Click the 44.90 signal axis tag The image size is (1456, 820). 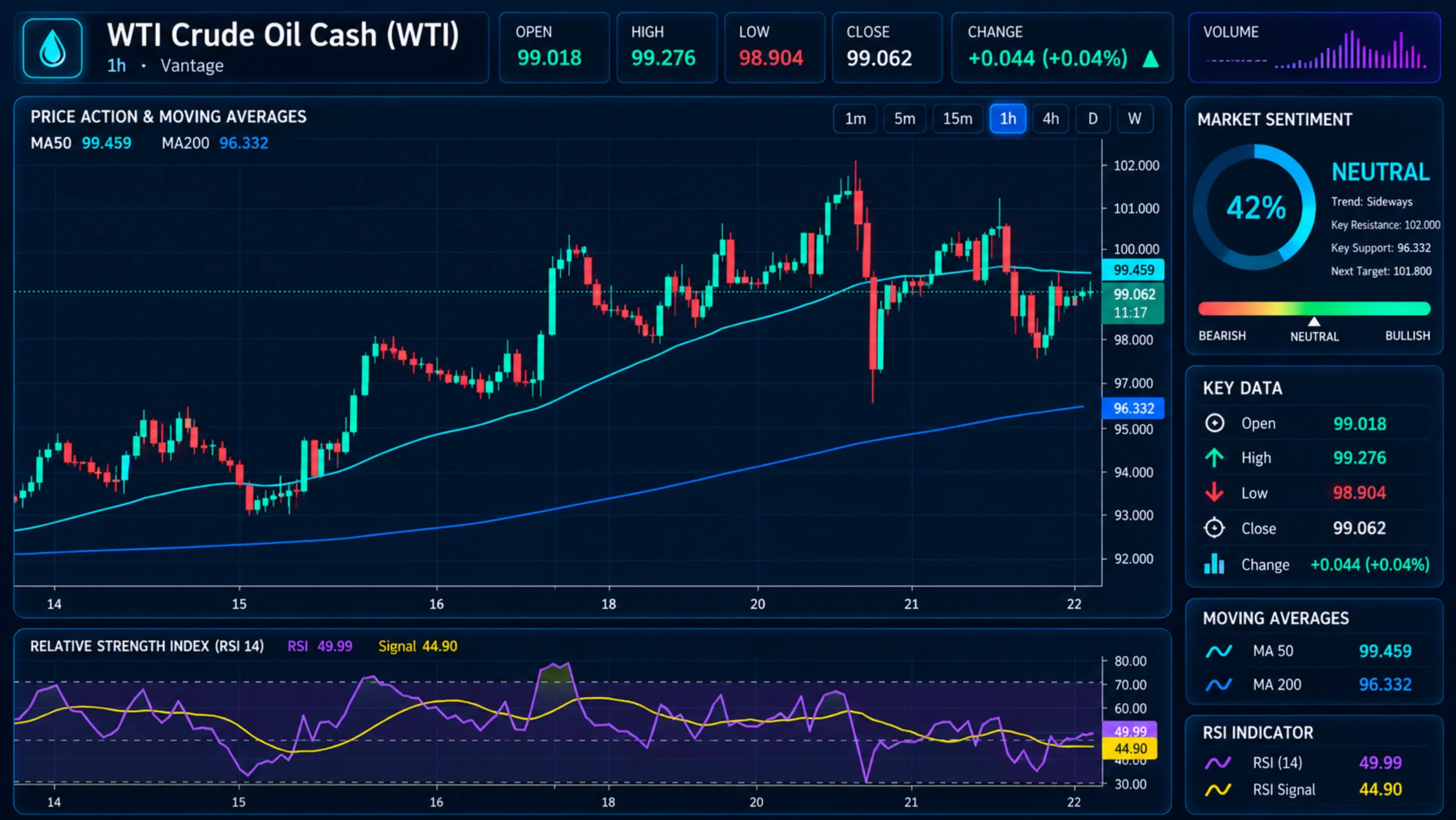1130,749
